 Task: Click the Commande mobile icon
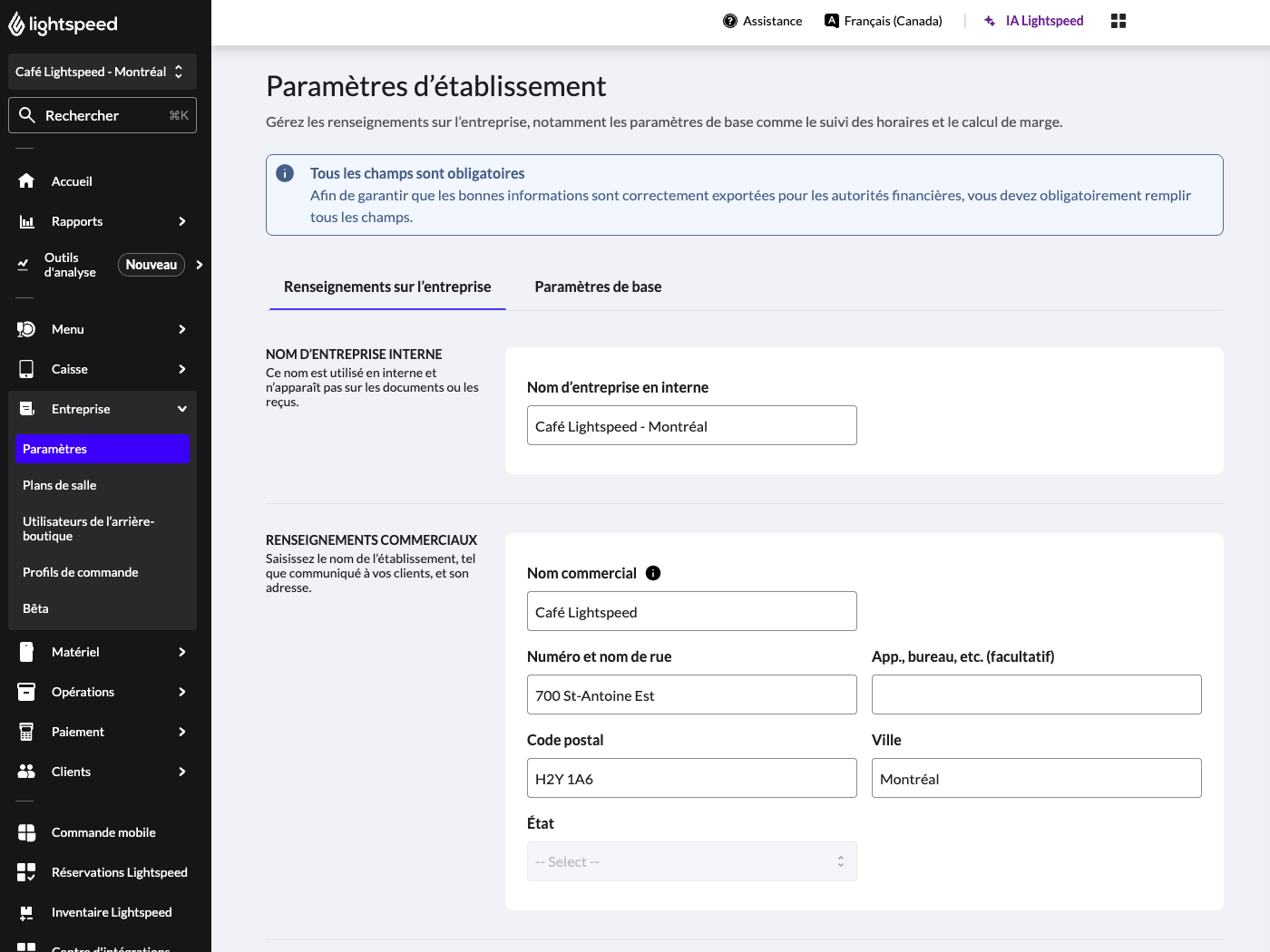coord(26,832)
